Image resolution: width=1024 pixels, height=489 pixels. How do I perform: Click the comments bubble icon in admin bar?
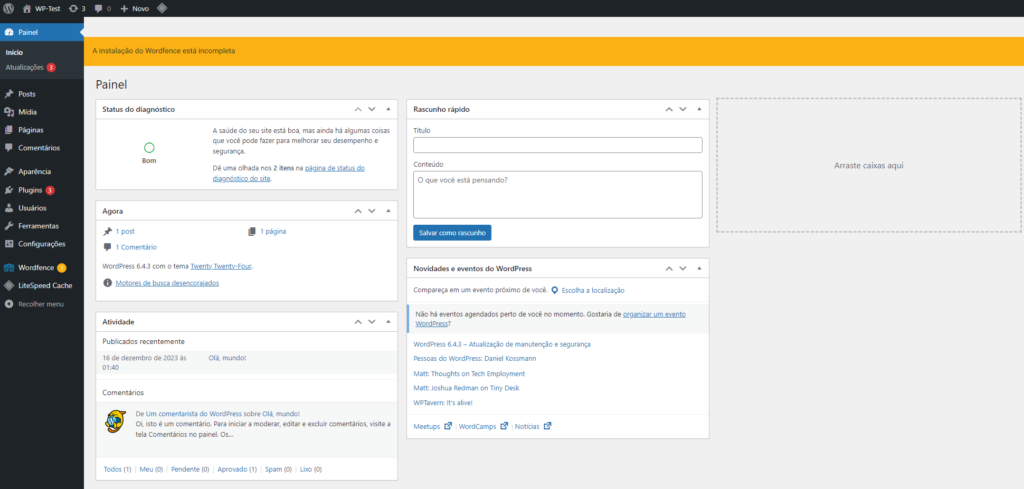click(x=101, y=8)
